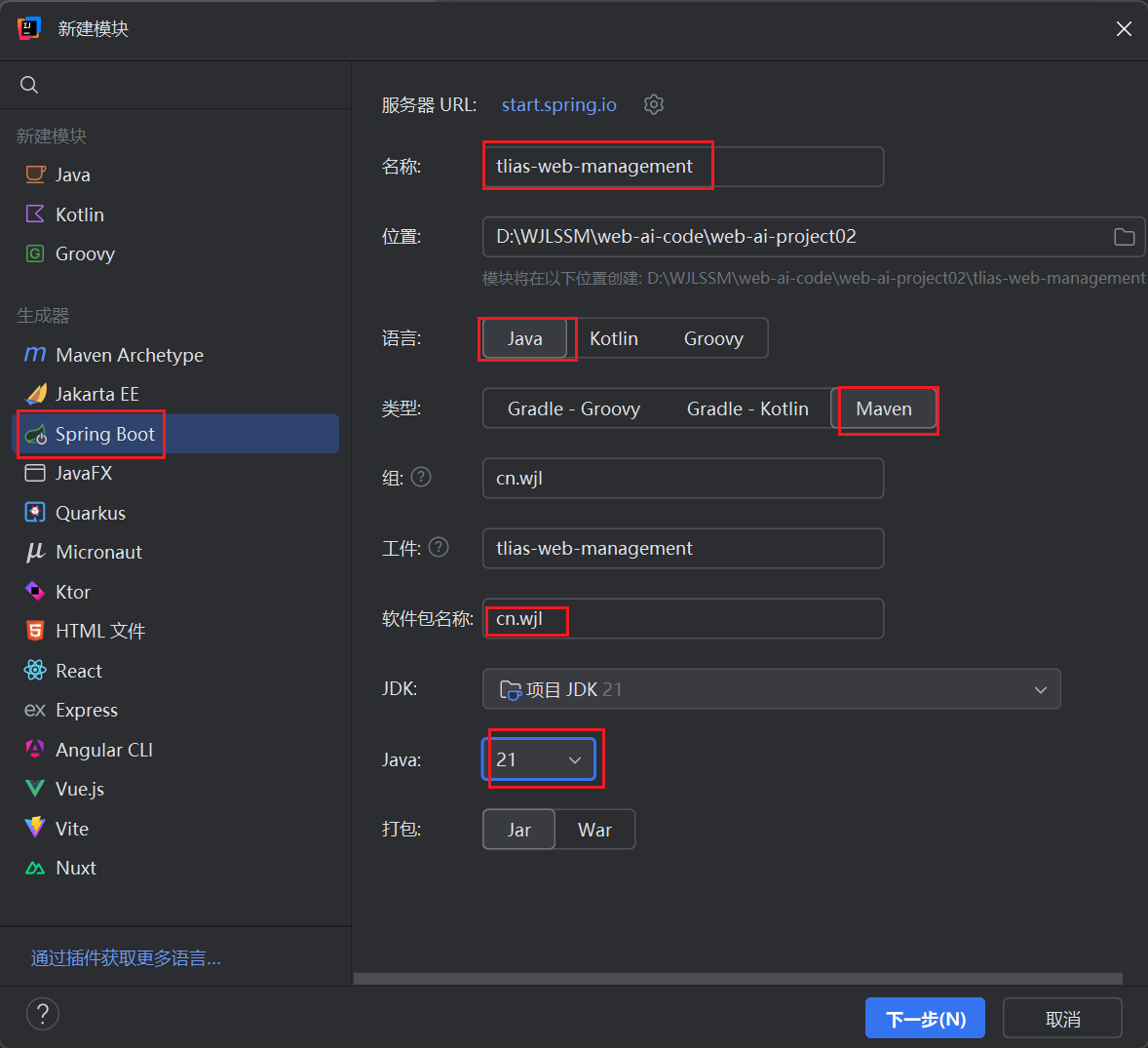Click the HTML5 shield icon
The width and height of the screenshot is (1148, 1048).
(x=35, y=631)
